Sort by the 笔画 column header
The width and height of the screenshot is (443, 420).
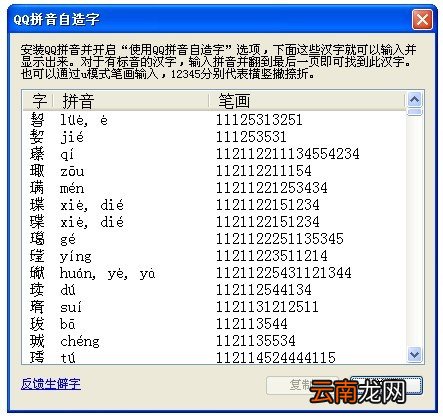tap(306, 101)
